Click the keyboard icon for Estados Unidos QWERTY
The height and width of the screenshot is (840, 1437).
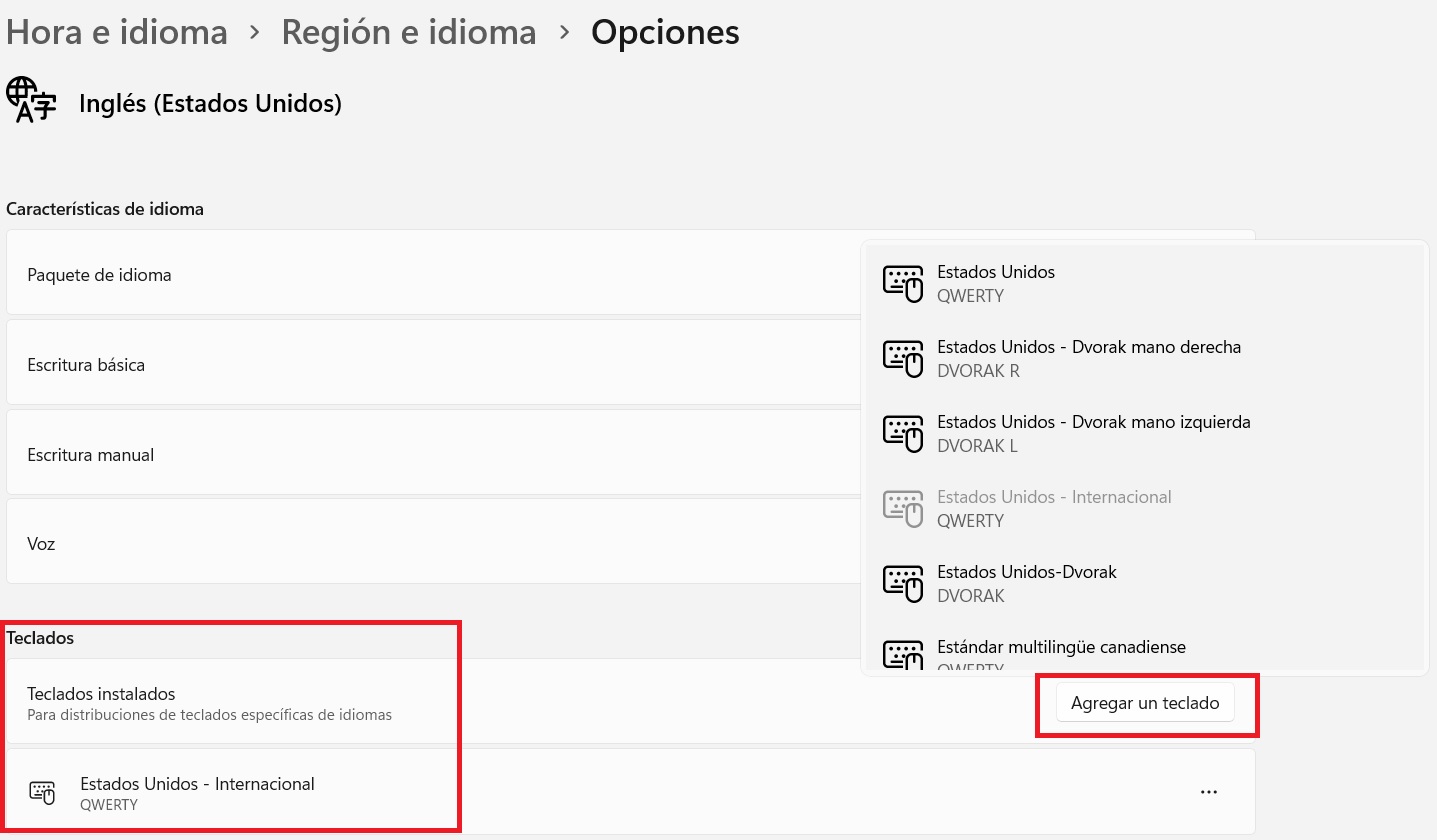click(903, 283)
